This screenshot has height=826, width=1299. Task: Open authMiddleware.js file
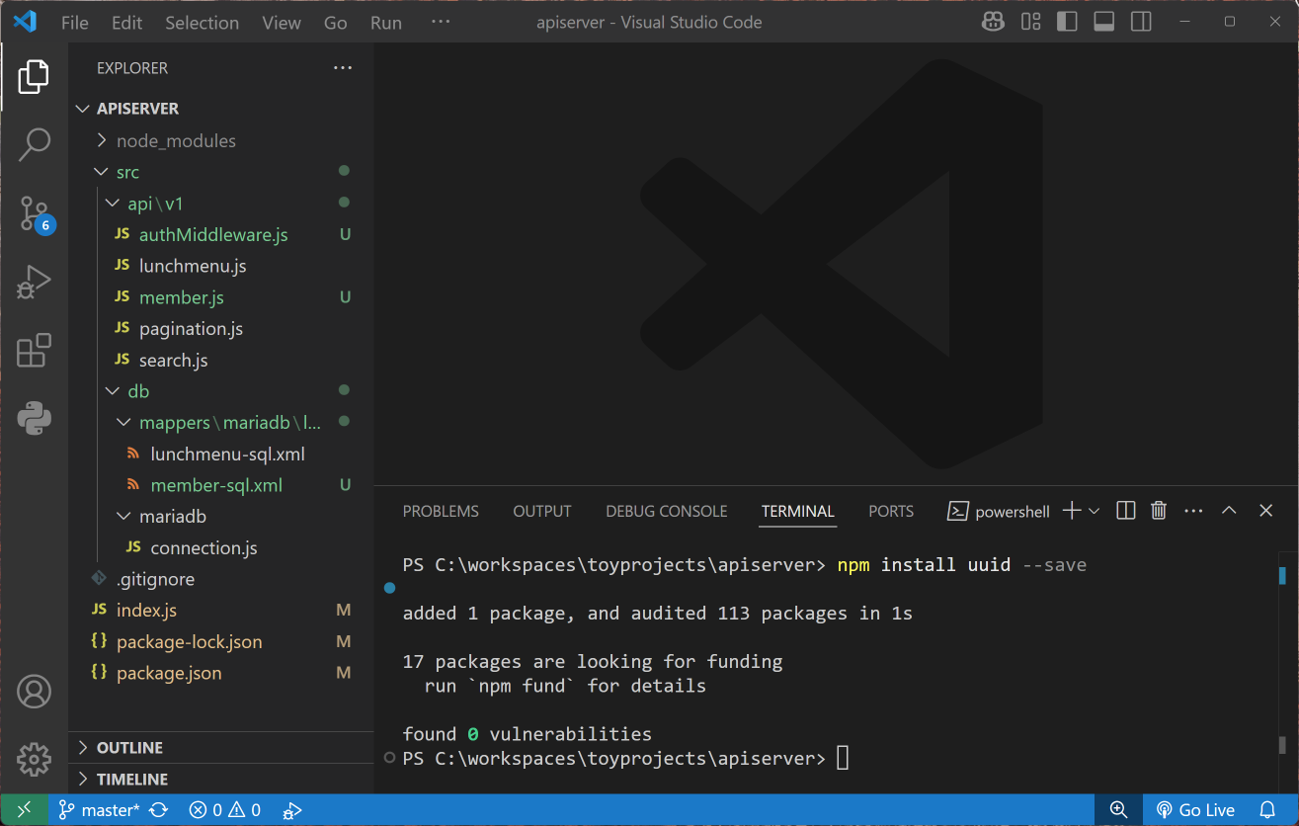pyautogui.click(x=221, y=234)
